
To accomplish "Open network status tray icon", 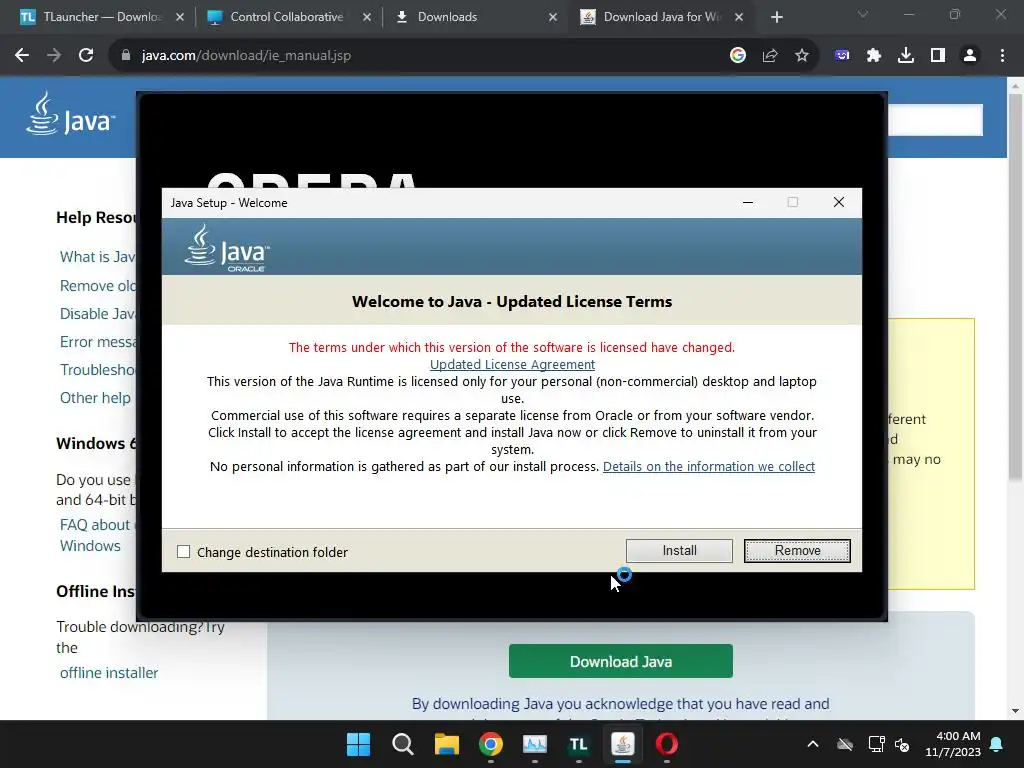I will [x=876, y=744].
